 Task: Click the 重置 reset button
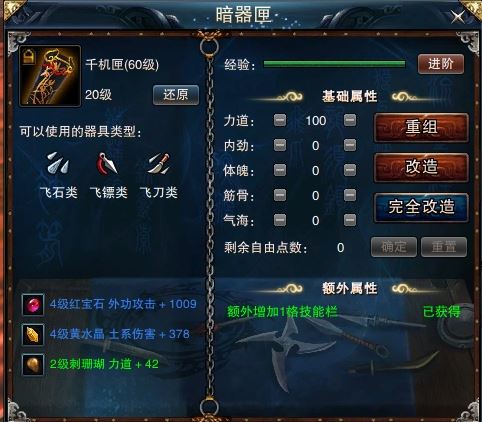pyautogui.click(x=444, y=247)
